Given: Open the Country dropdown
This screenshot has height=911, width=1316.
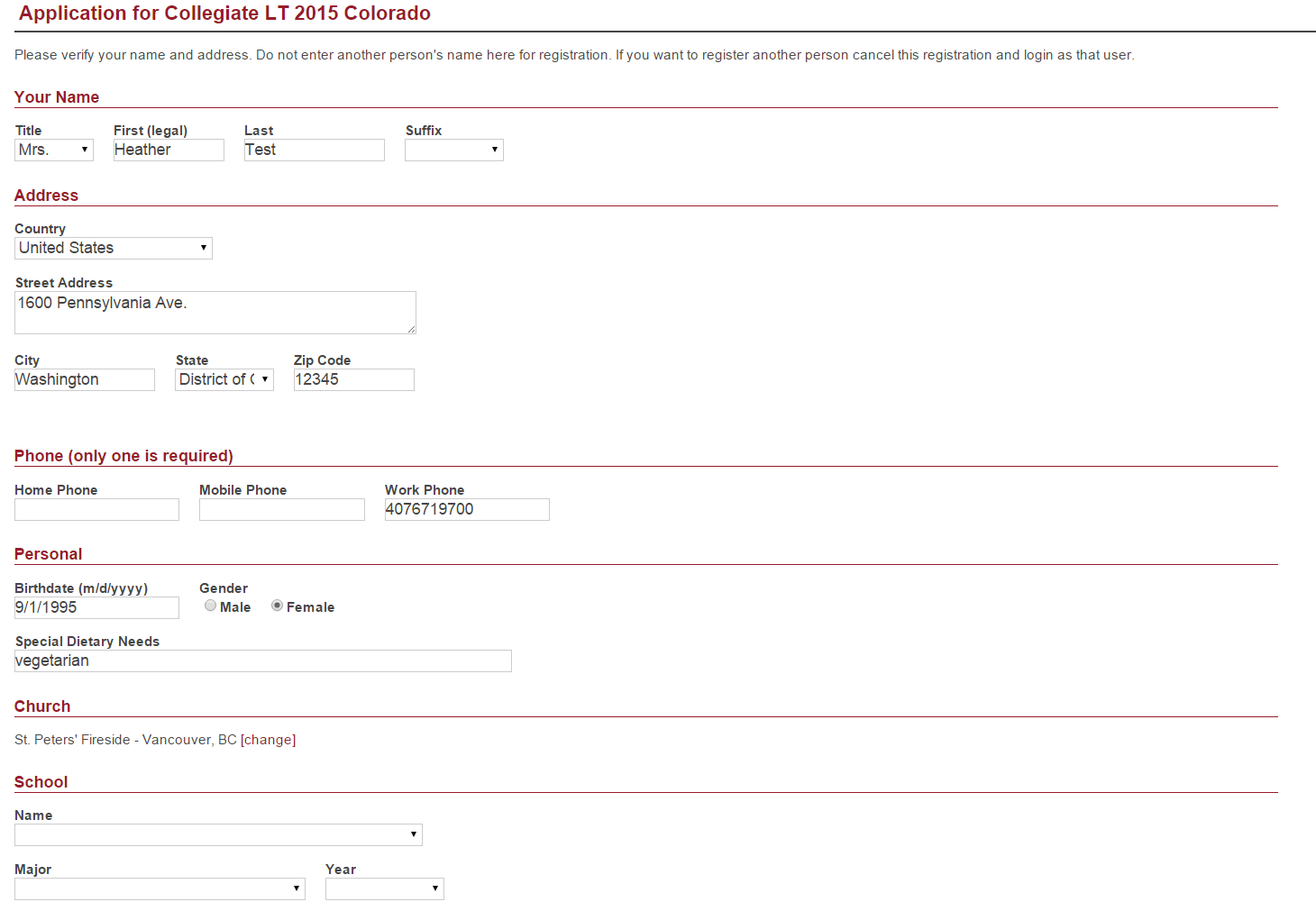Looking at the screenshot, I should [x=114, y=248].
